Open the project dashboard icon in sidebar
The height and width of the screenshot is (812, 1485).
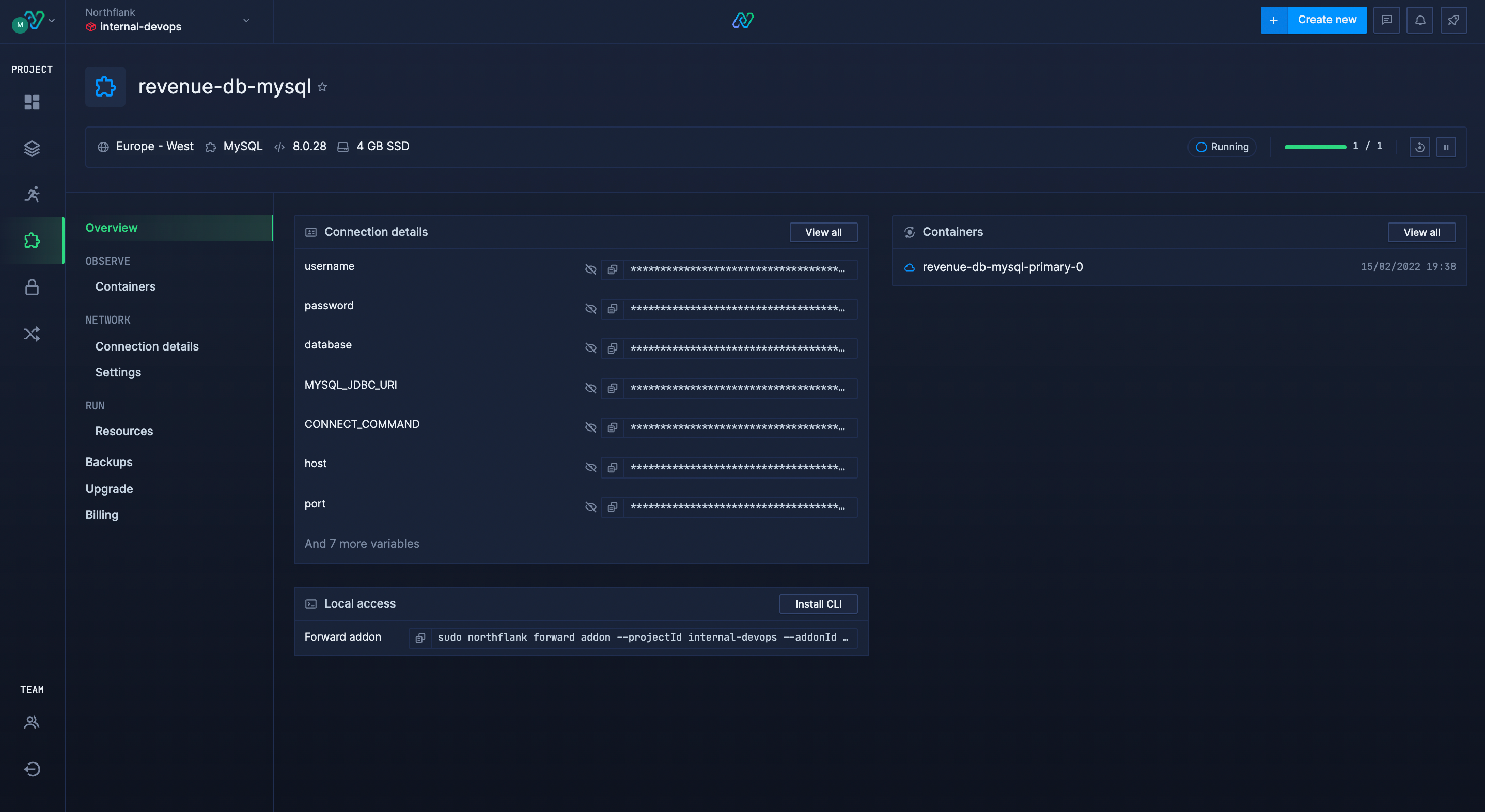tap(32, 102)
